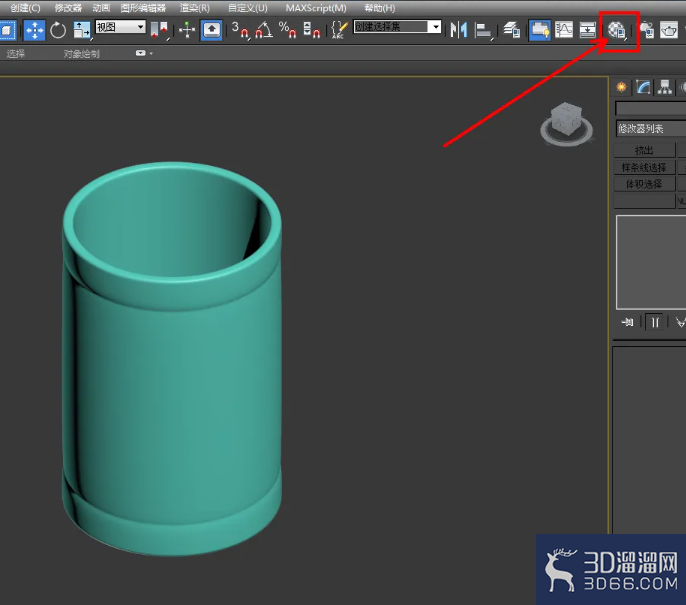Toggle the 3D Snaps button
The image size is (686, 605).
point(240,30)
